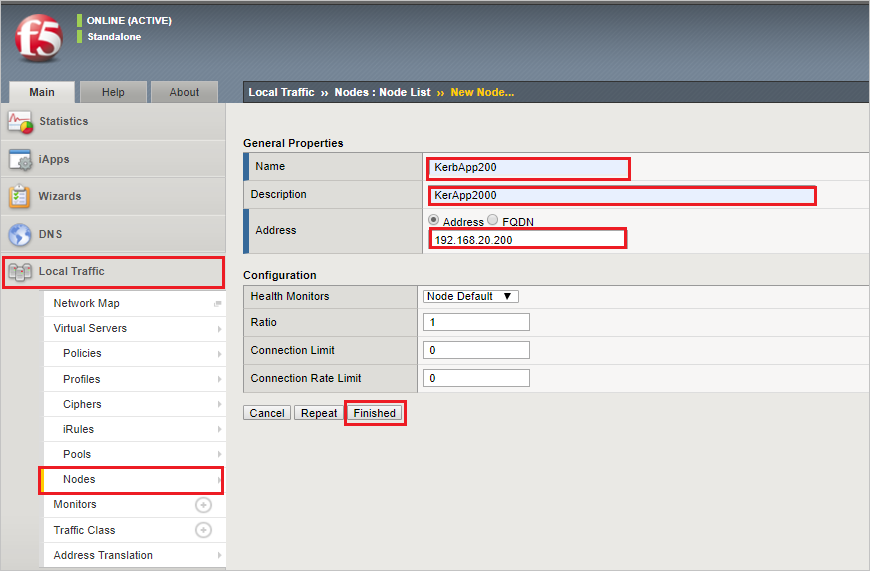This screenshot has height=571, width=870.
Task: Open Traffic Class menu item
Action: [x=135, y=530]
